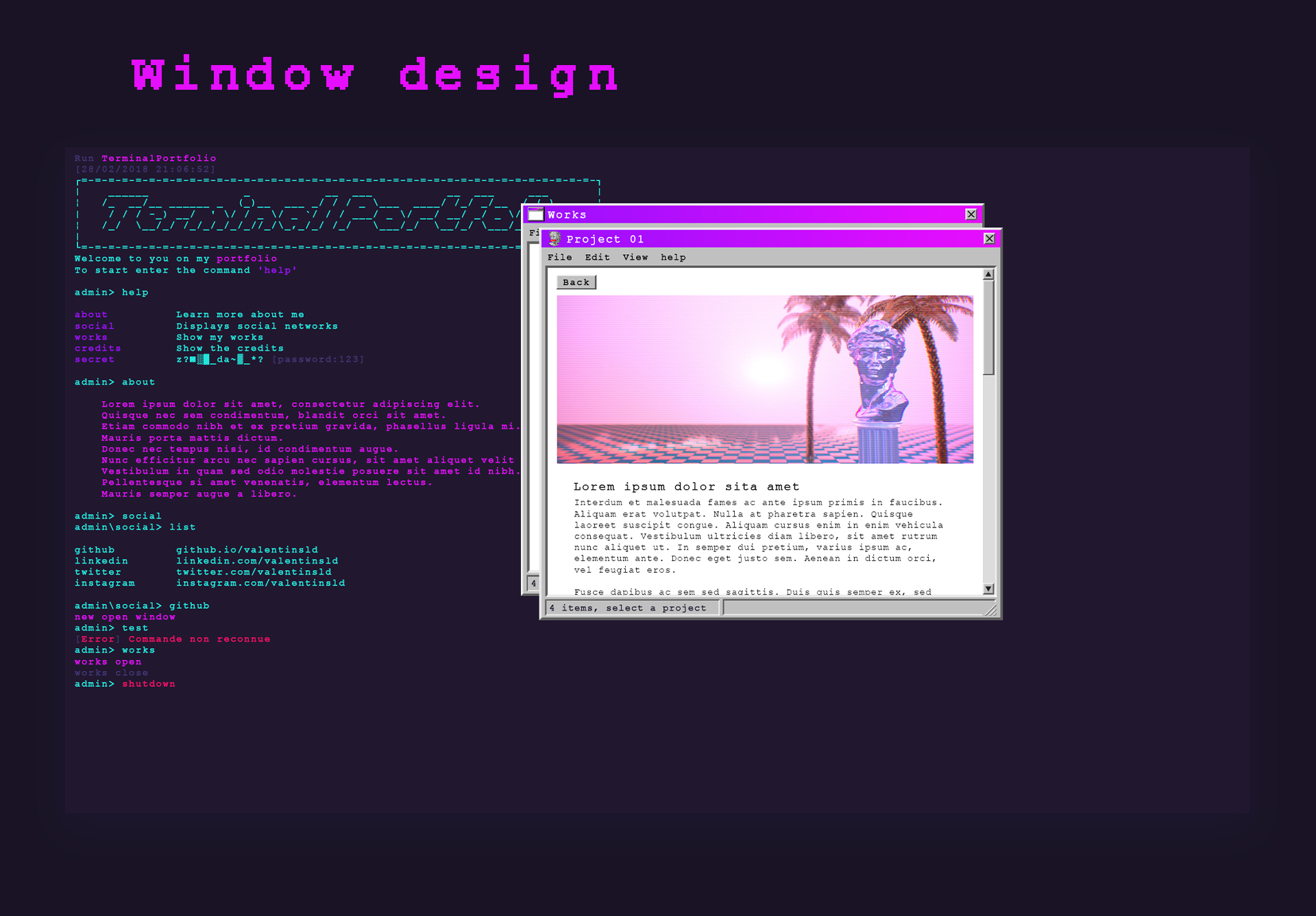
Task: Open the File menu in Project 01
Action: point(559,258)
